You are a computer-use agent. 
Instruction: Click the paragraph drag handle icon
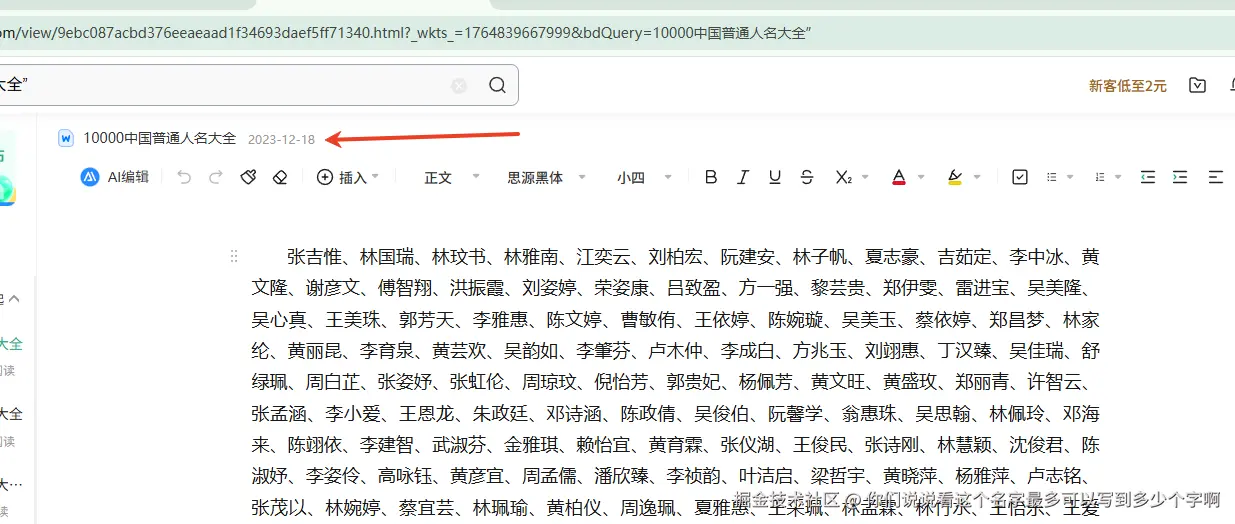tap(234, 256)
